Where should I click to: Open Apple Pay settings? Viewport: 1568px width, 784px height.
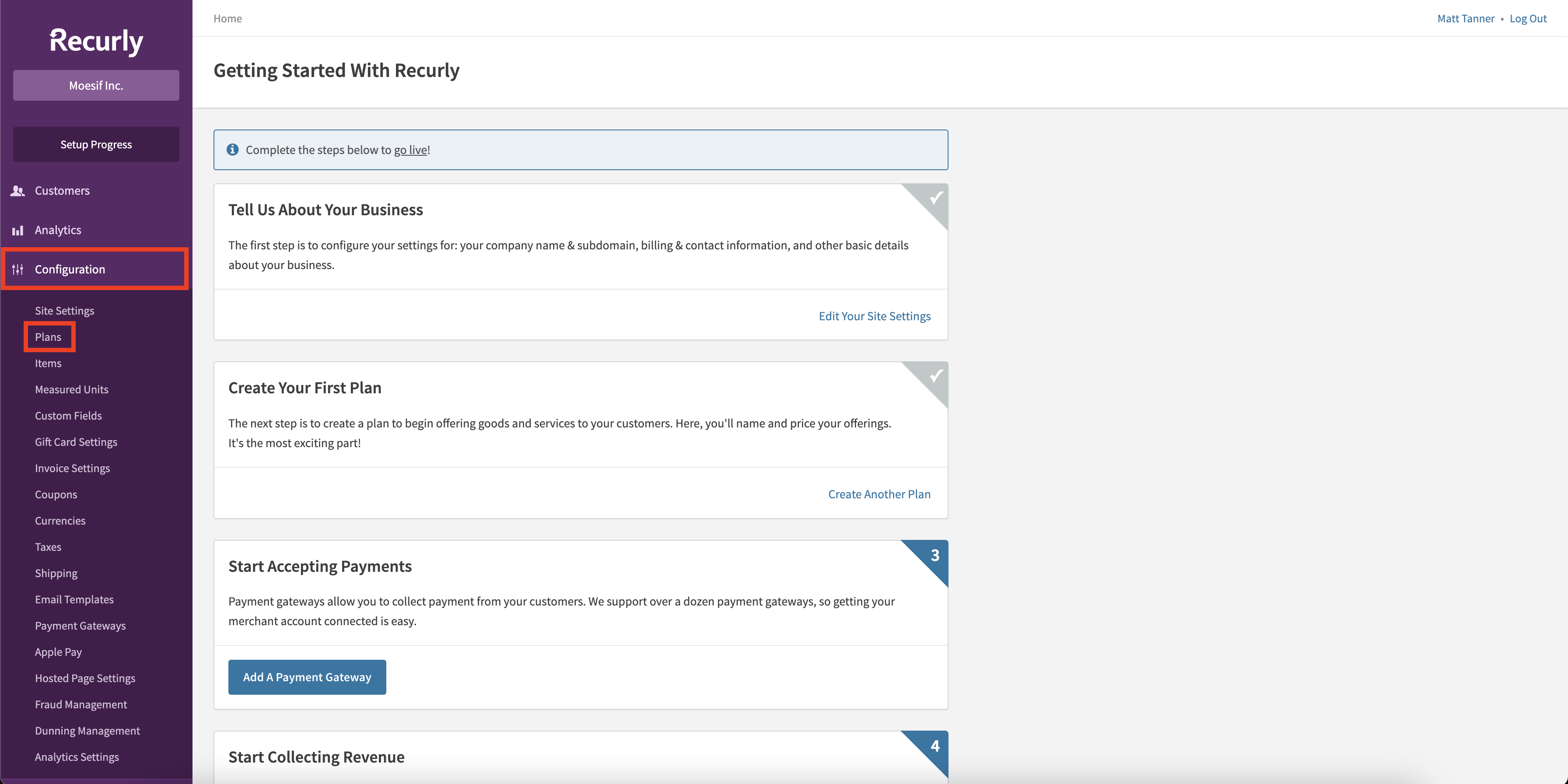point(59,652)
